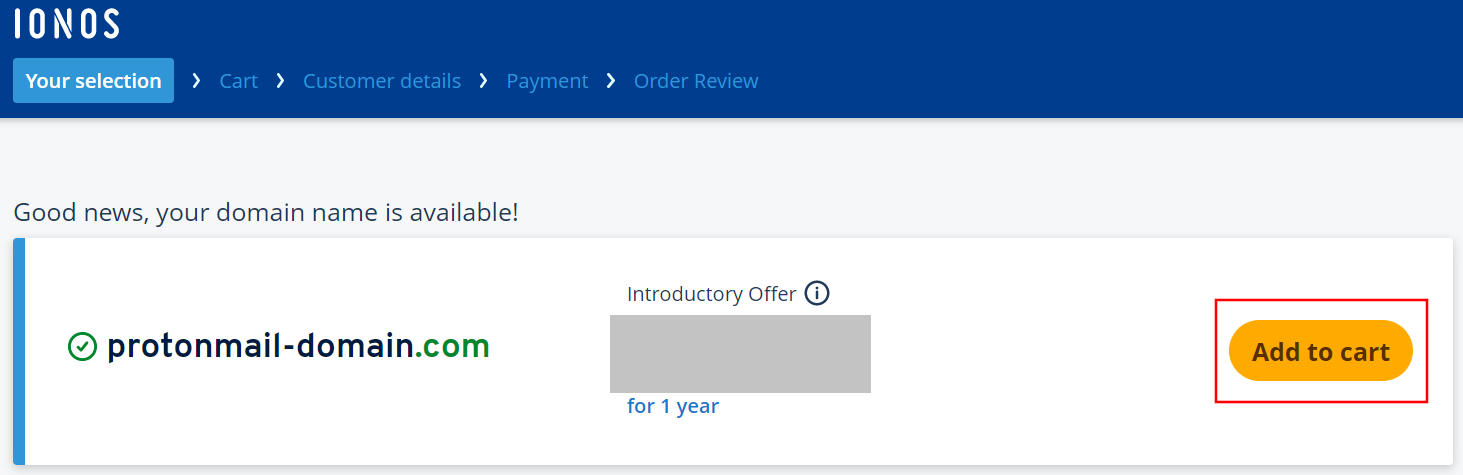Click the Introductory Offer label
This screenshot has width=1463, height=475.
711,294
